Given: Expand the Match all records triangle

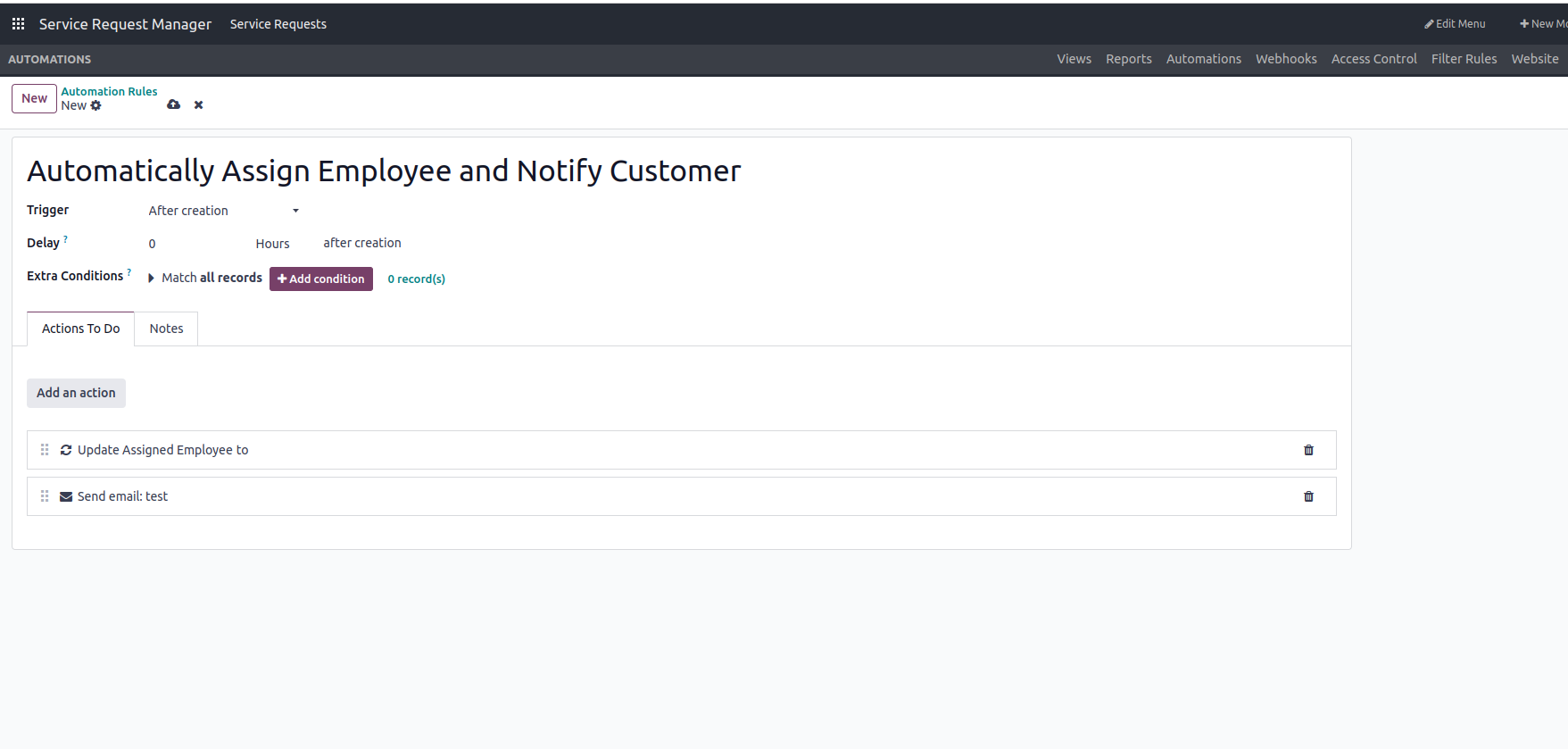Looking at the screenshot, I should pos(151,279).
